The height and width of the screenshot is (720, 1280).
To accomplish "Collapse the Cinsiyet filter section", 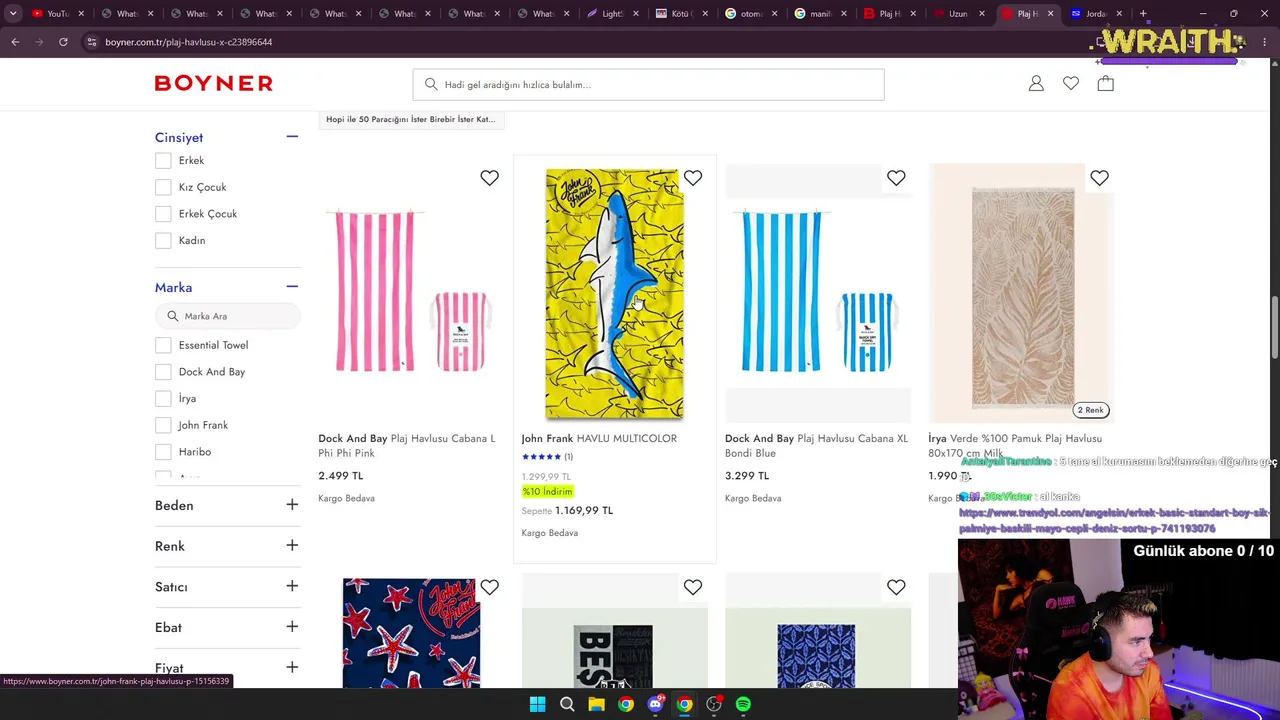I will [292, 137].
